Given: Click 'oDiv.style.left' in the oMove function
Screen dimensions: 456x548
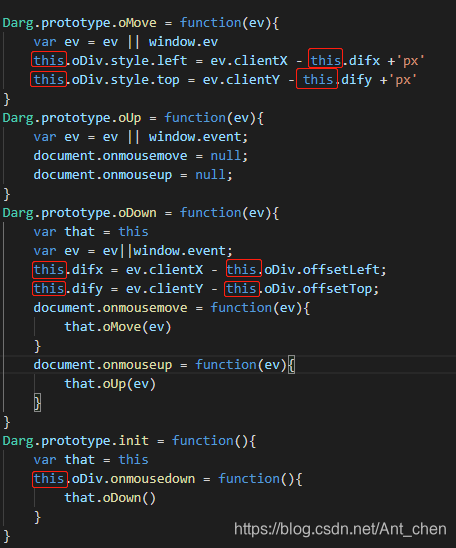Looking at the screenshot, I should (129, 61).
